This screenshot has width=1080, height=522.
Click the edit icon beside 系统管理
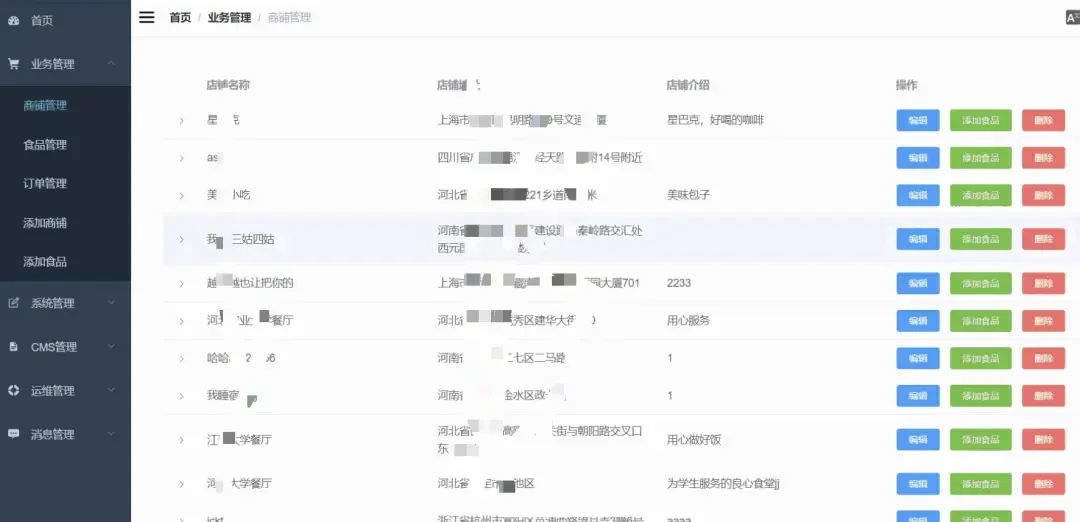(x=13, y=303)
